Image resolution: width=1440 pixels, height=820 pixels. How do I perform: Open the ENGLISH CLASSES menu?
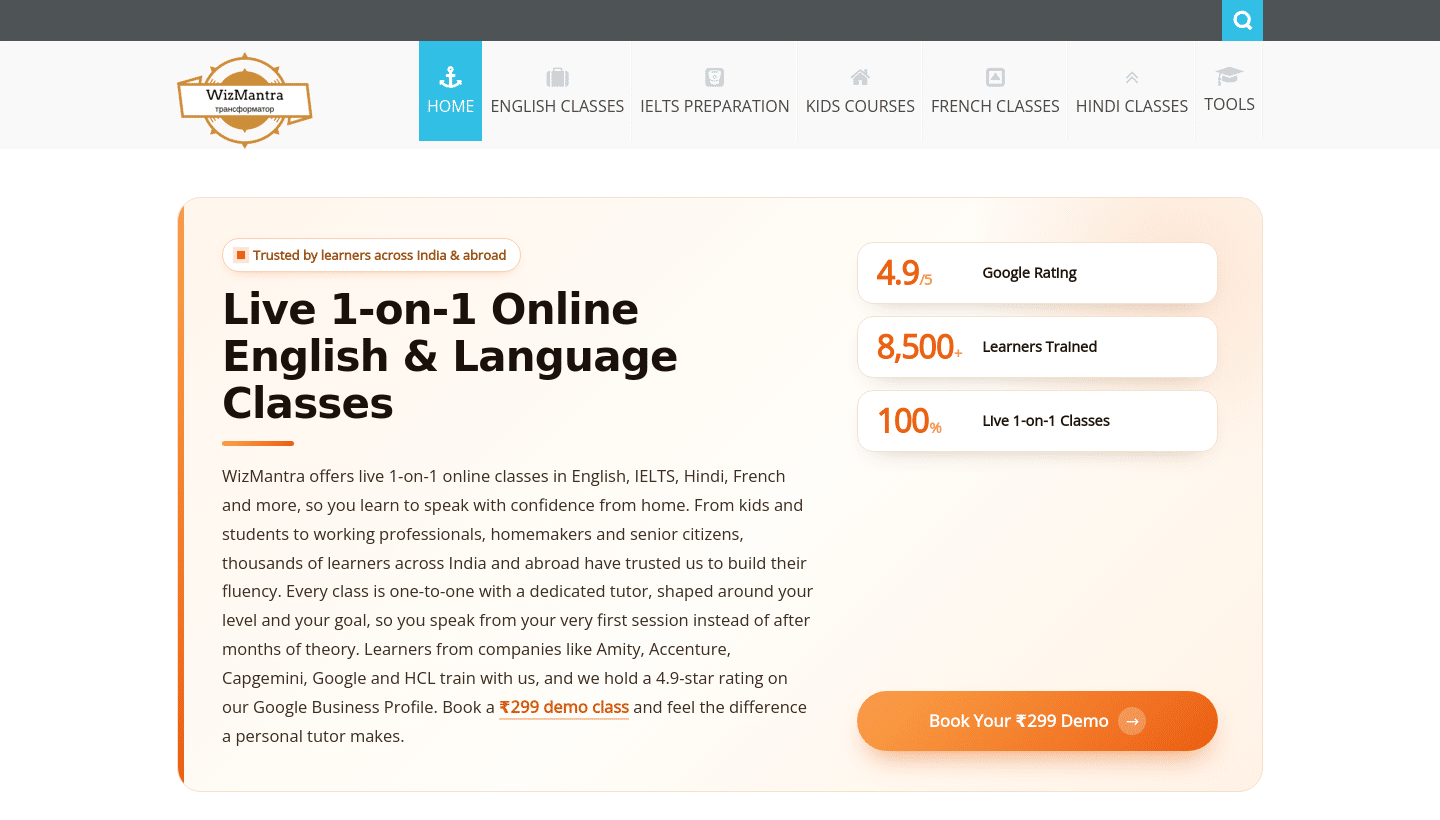tap(557, 91)
